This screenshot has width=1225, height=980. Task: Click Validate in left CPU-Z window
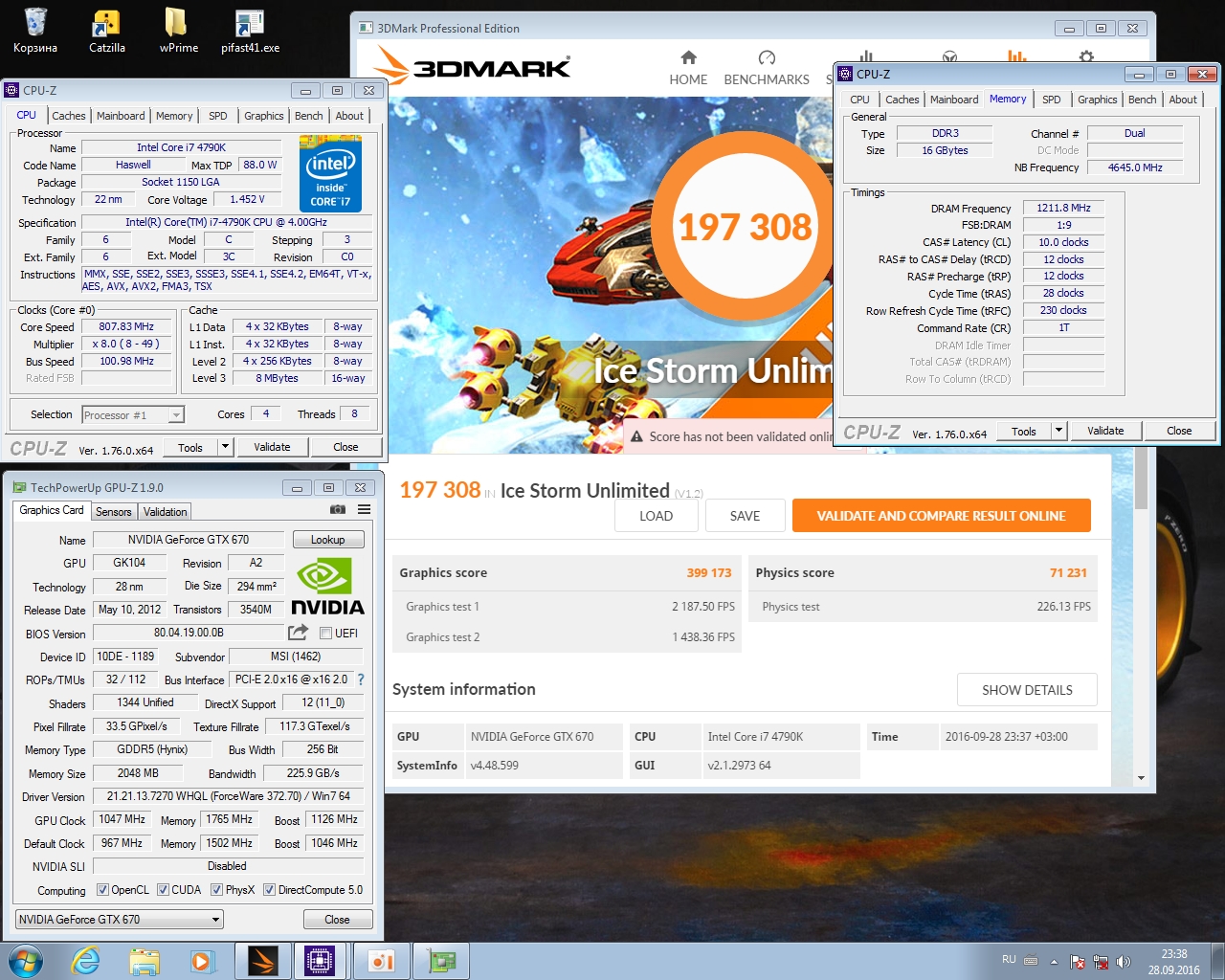click(x=272, y=447)
